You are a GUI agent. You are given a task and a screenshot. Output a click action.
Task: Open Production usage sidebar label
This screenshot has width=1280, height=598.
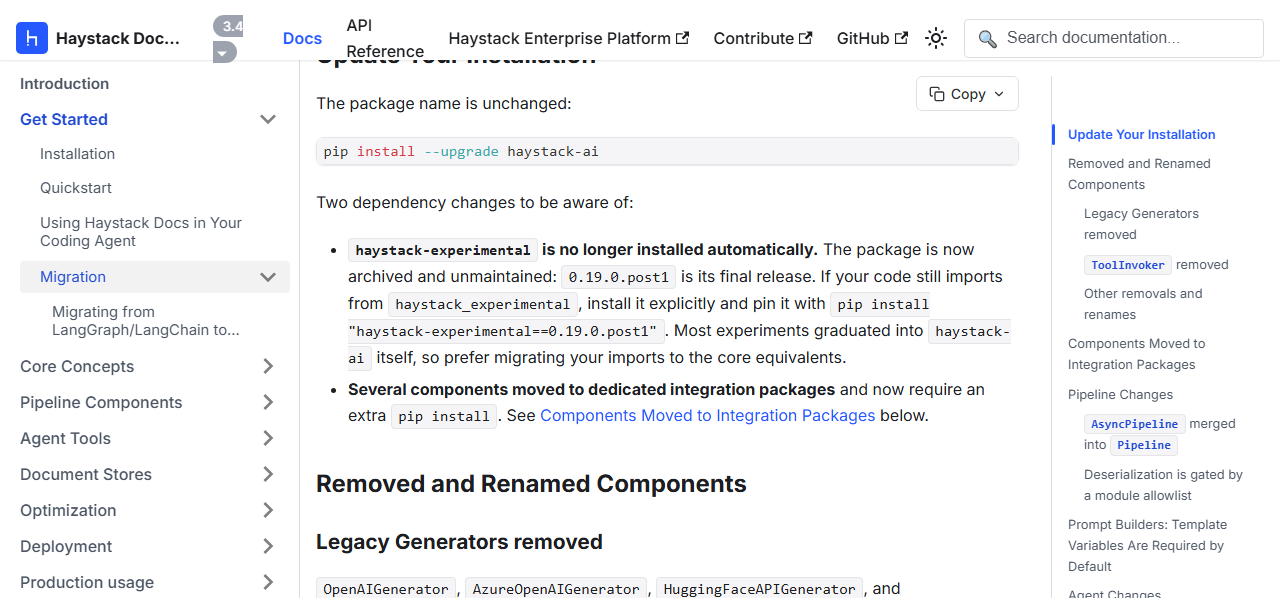click(87, 583)
